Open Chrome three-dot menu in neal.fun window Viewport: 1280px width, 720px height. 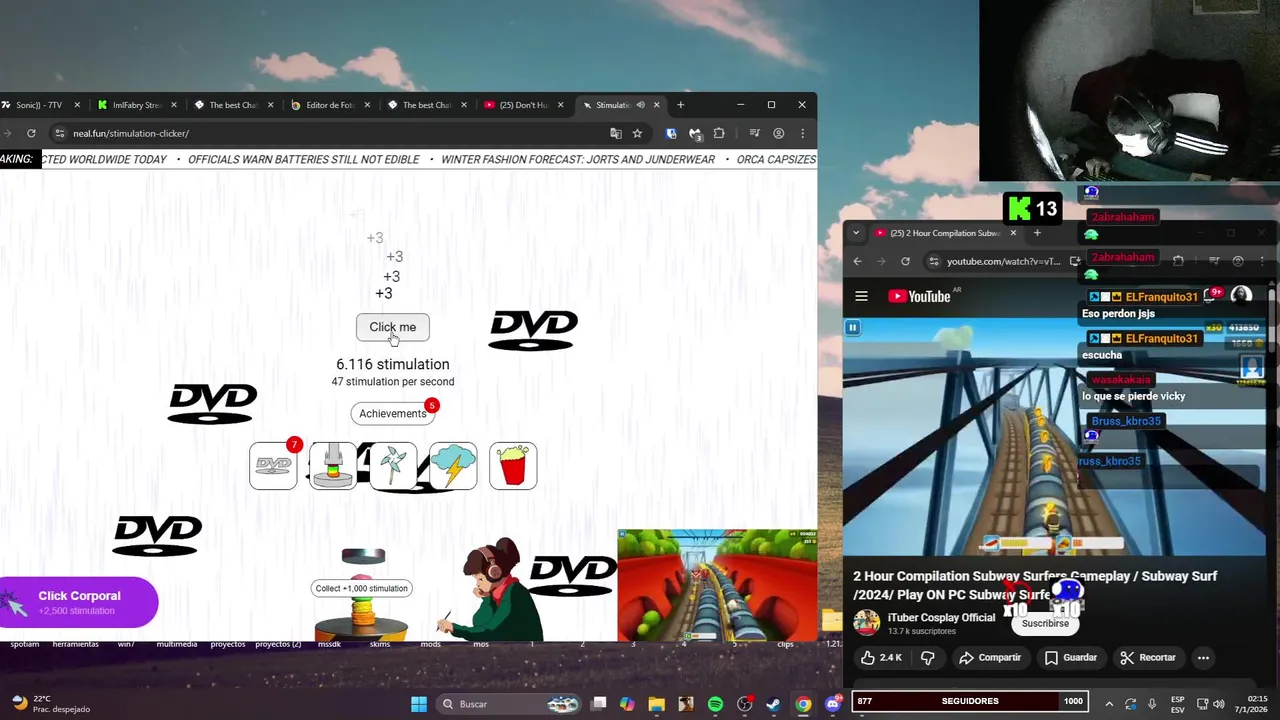tap(802, 133)
